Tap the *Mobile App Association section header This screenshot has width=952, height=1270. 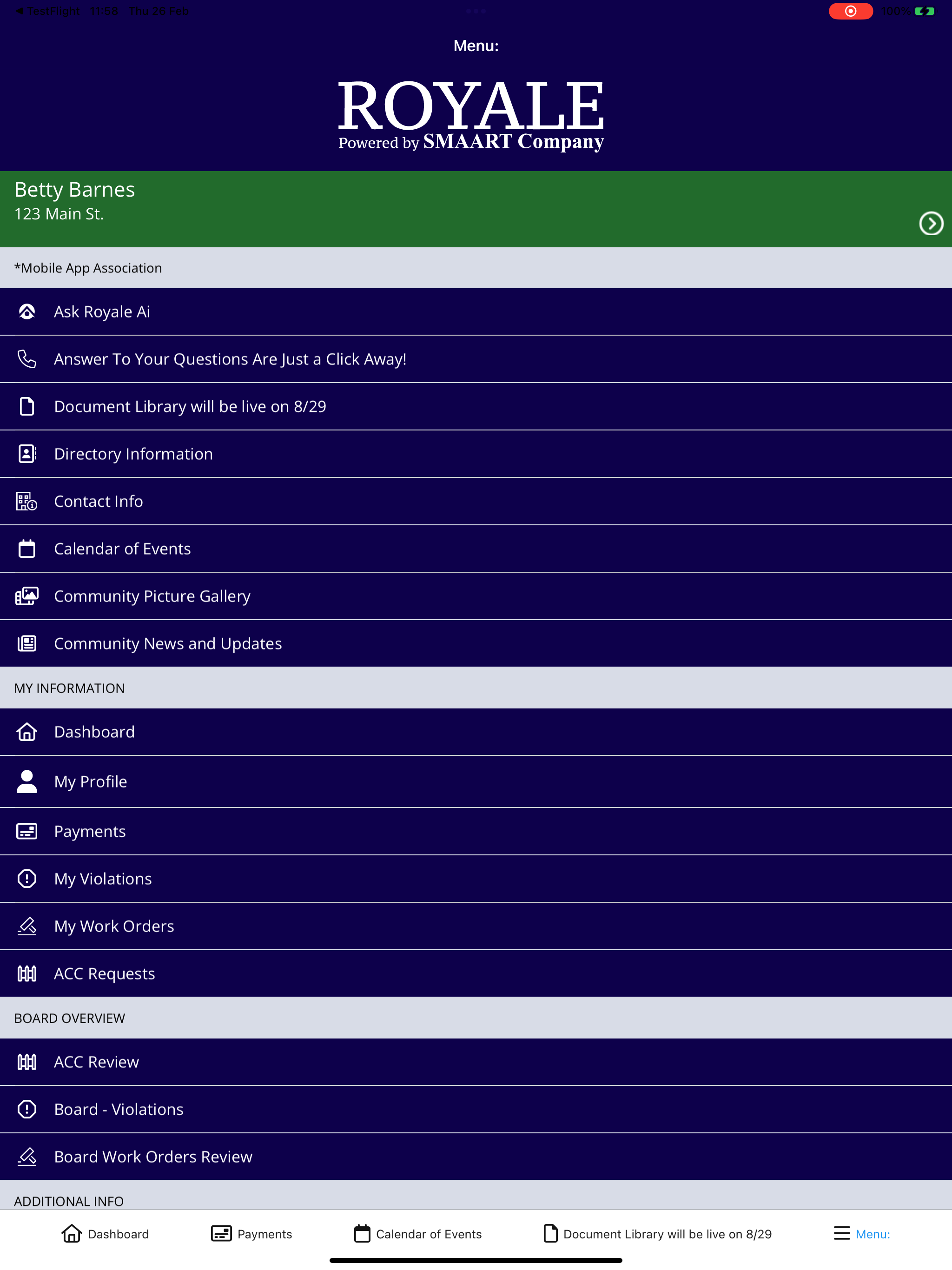(476, 268)
